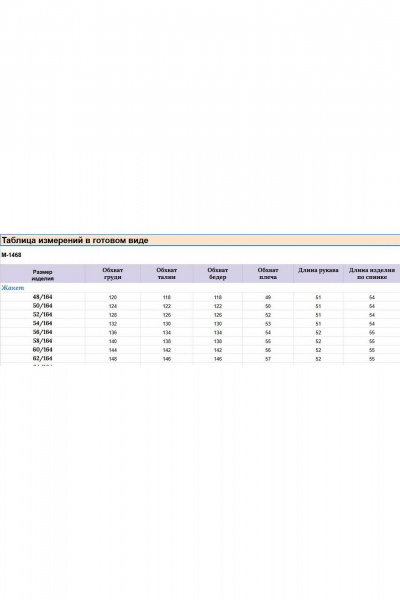Click chest value "124" for size 50/164

pyautogui.click(x=113, y=306)
